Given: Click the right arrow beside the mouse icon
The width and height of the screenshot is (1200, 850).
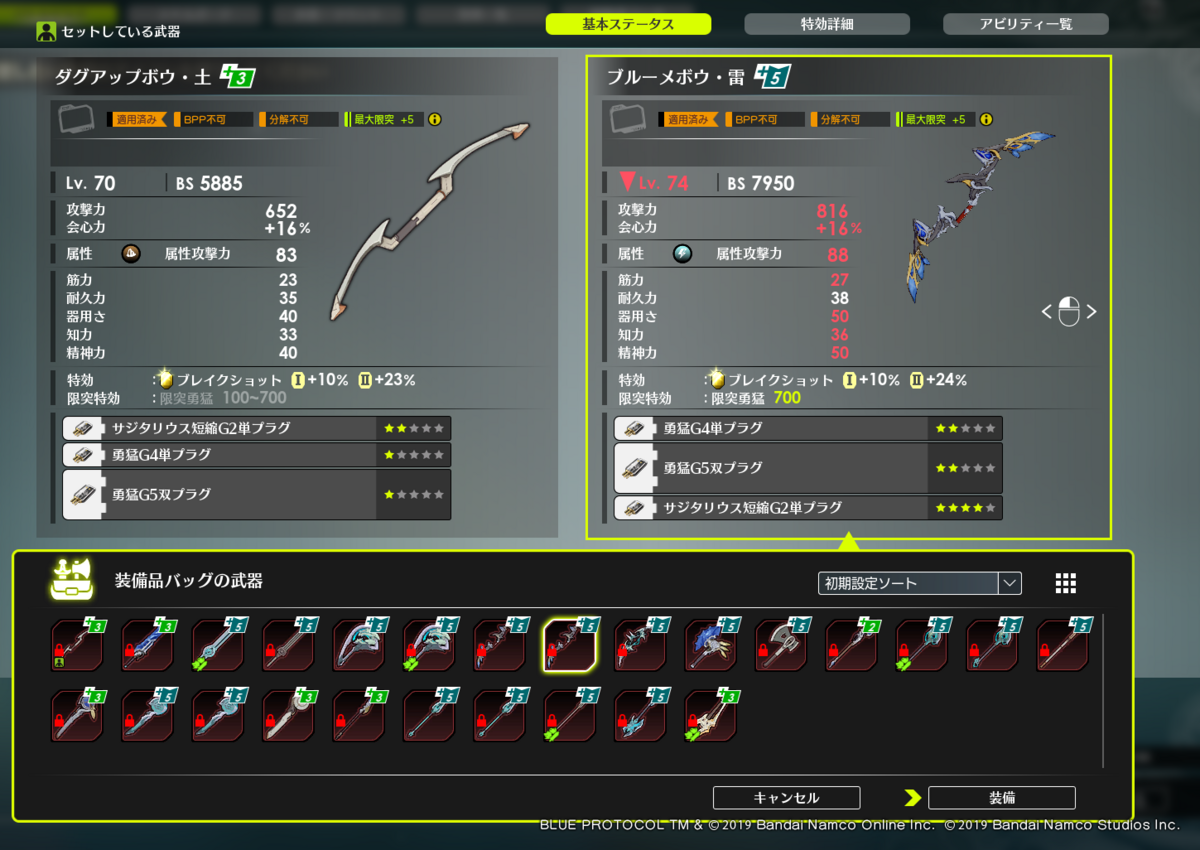Looking at the screenshot, I should point(1092,312).
